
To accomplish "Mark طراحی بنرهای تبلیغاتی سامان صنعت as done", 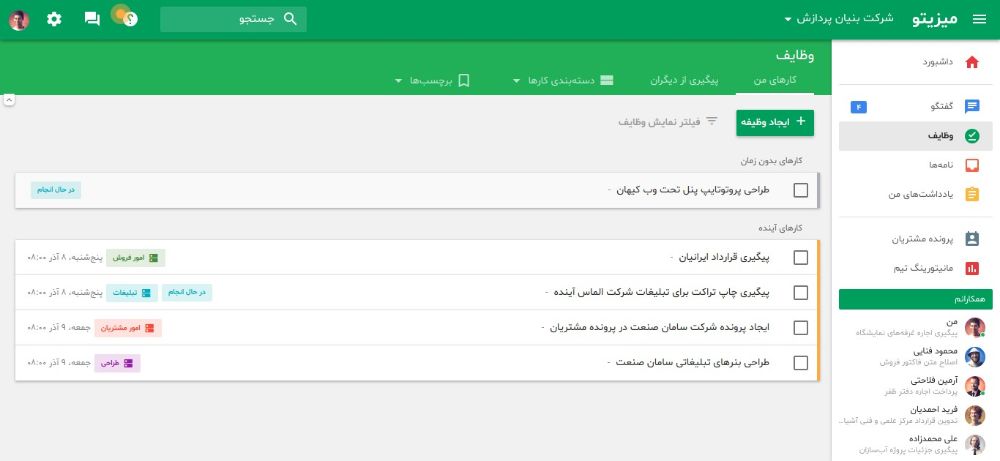I will pos(800,363).
